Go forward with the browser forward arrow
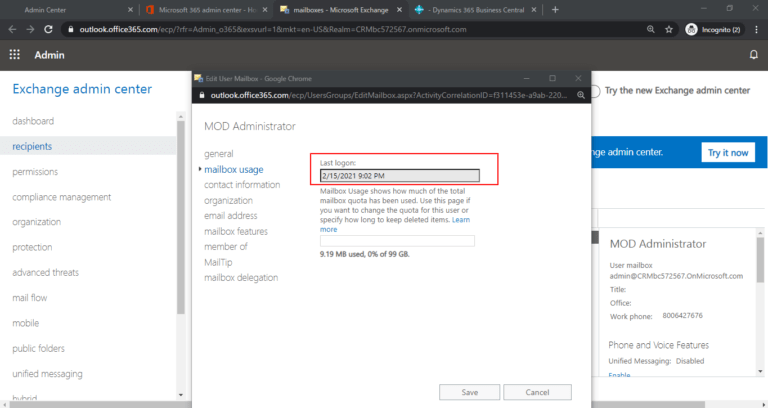Viewport: 768px width, 408px height. coord(30,29)
